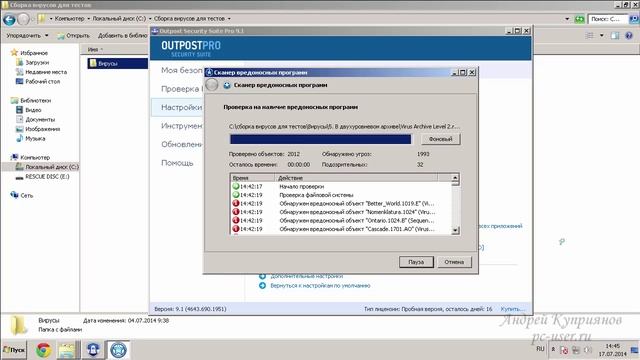This screenshot has height=360, width=640.
Task: Open Инструменты tab in Outpost window
Action: tap(182, 126)
